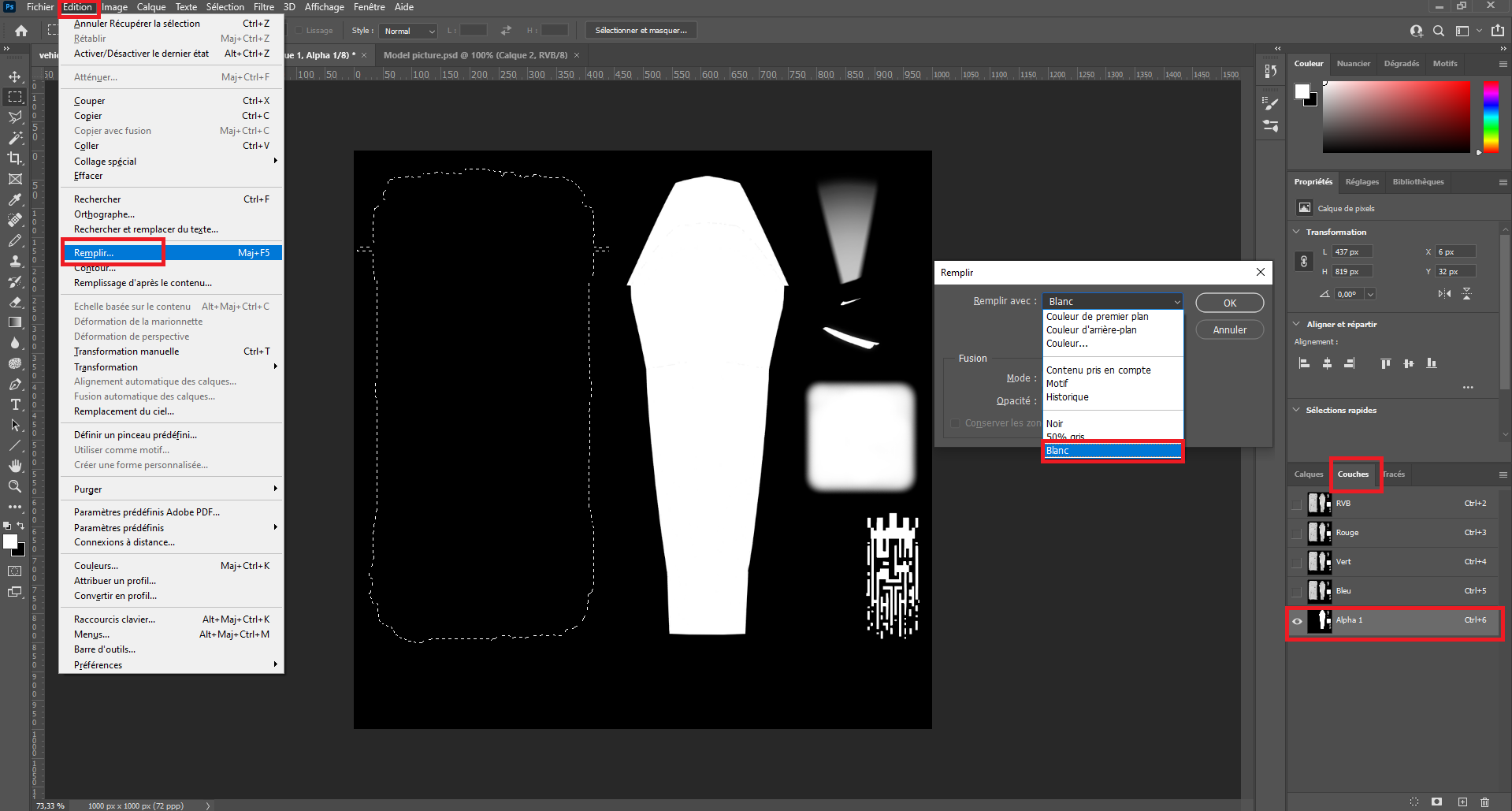This screenshot has height=811, width=1512.
Task: Select the Eraser tool
Action: pos(15,302)
